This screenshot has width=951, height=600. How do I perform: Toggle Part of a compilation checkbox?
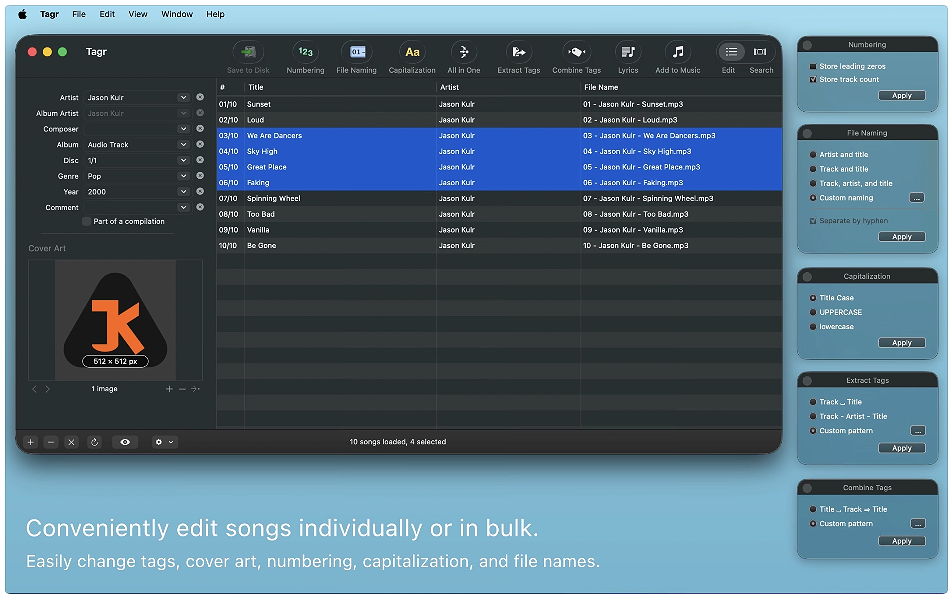coord(87,221)
